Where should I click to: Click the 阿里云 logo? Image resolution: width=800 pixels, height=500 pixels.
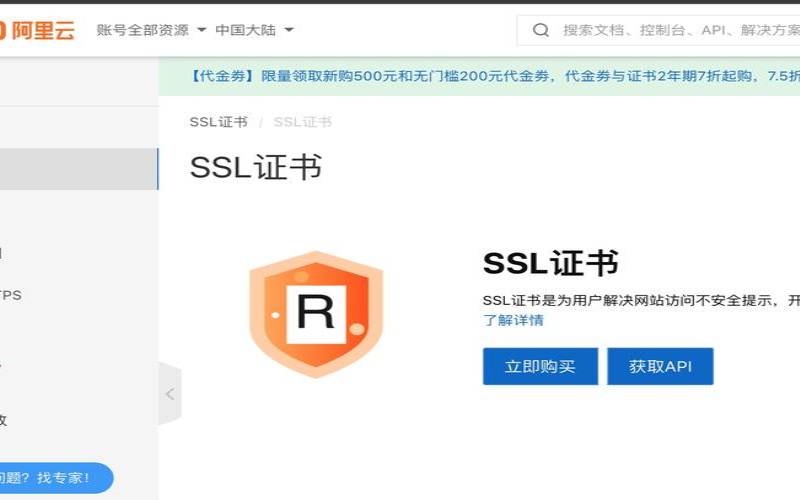37,31
